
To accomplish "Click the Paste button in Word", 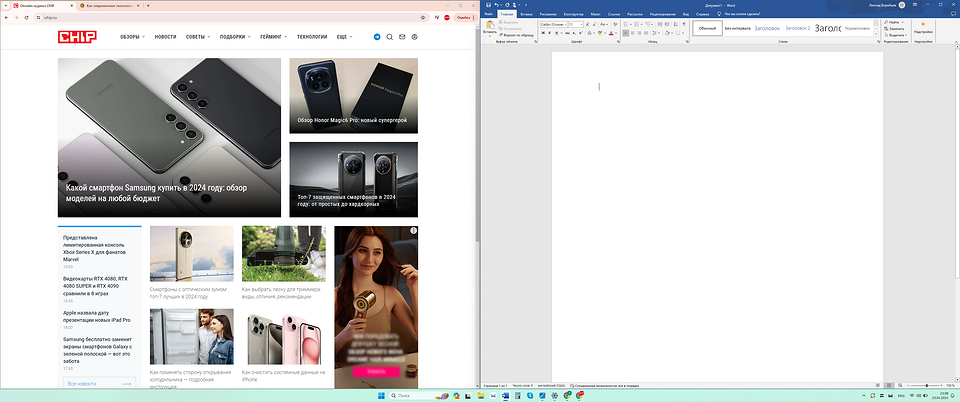I will (490, 27).
